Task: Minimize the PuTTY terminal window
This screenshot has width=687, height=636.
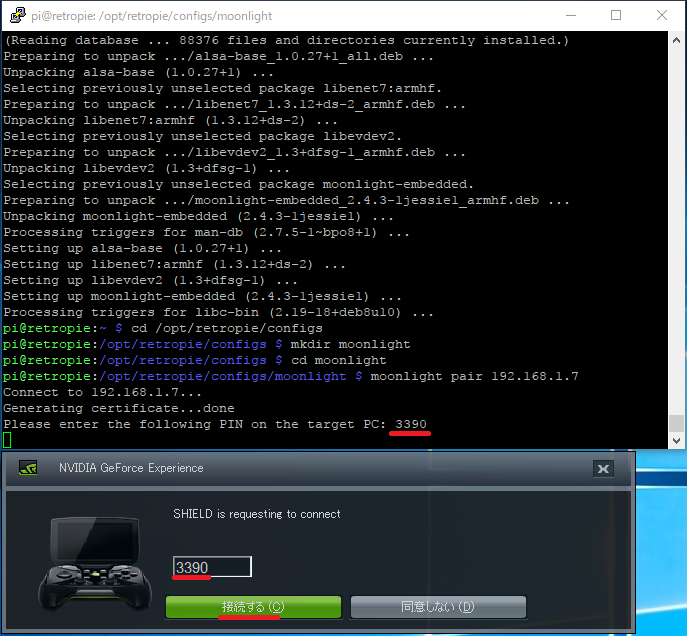Action: coord(571,15)
